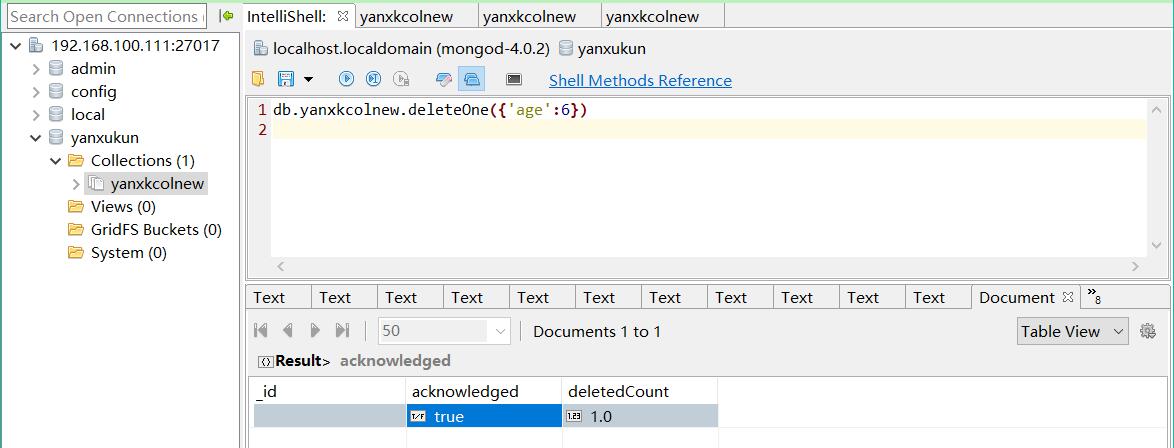The image size is (1174, 448).
Task: Click the config database icon
Action: [56, 91]
